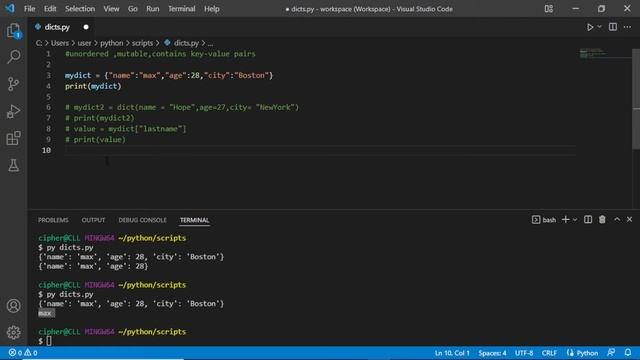Click commented mydict2 line 6
This screenshot has height=360, width=640.
(x=182, y=107)
